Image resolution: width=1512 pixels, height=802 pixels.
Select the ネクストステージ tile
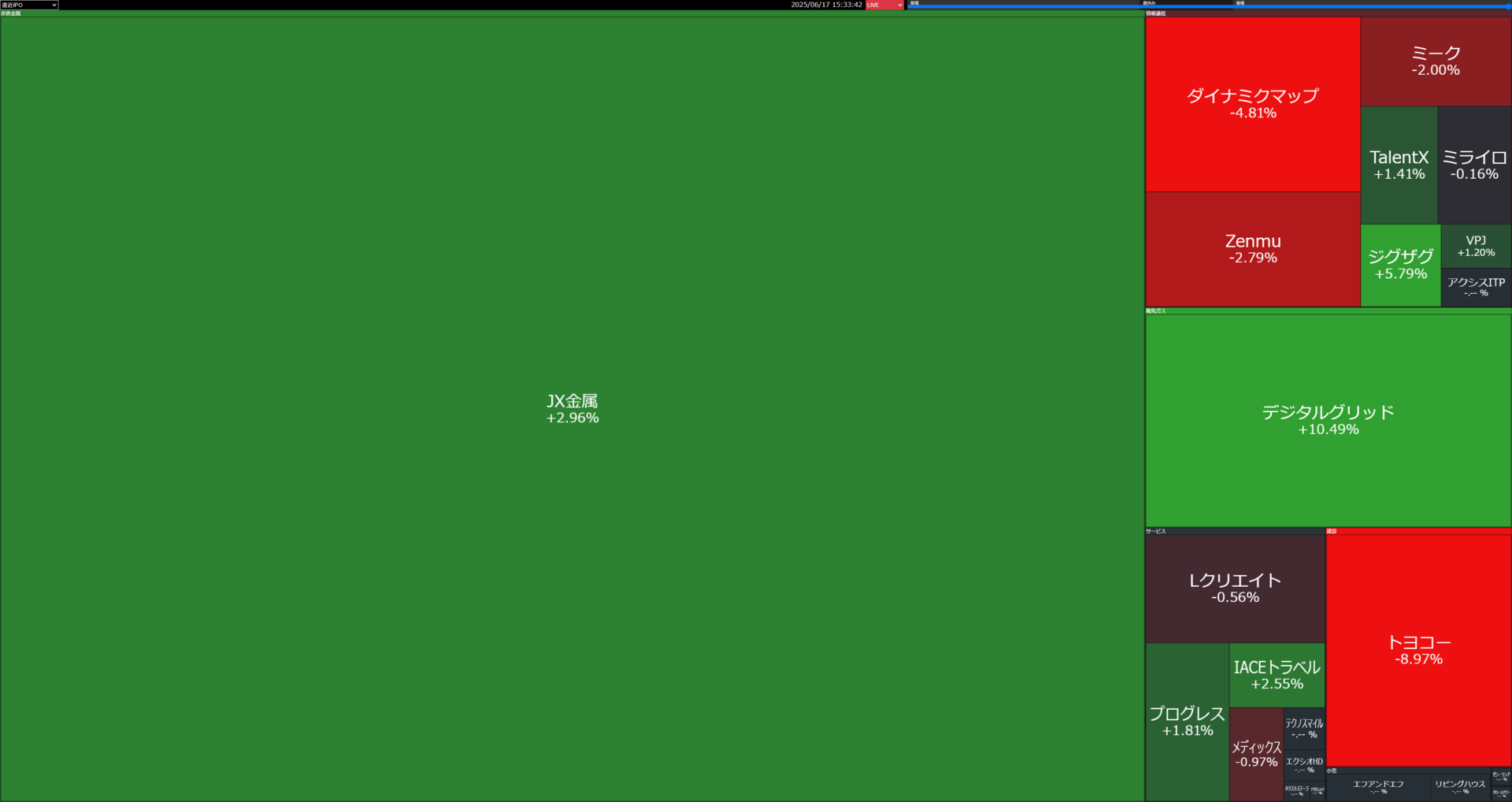(1296, 790)
